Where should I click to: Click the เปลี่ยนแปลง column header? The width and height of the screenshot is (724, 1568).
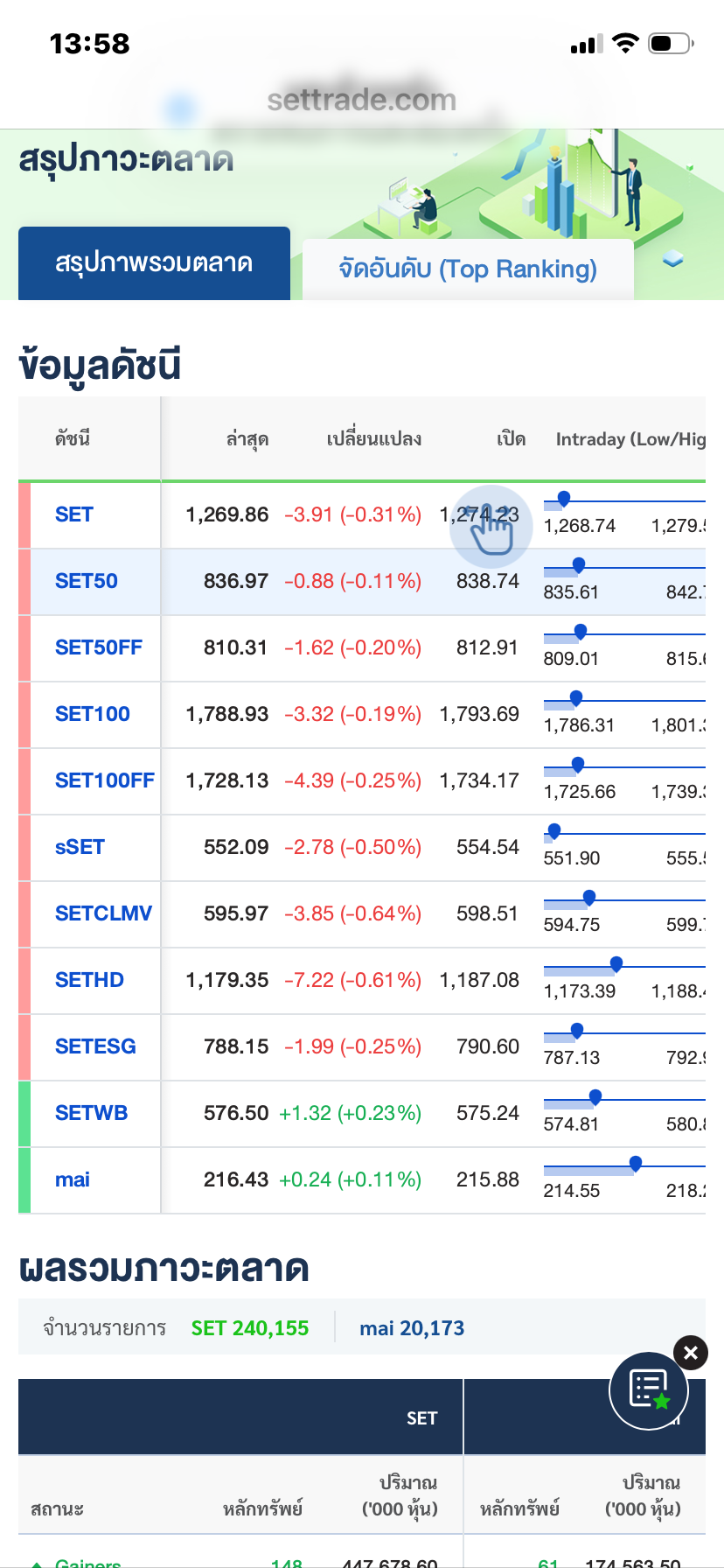374,439
